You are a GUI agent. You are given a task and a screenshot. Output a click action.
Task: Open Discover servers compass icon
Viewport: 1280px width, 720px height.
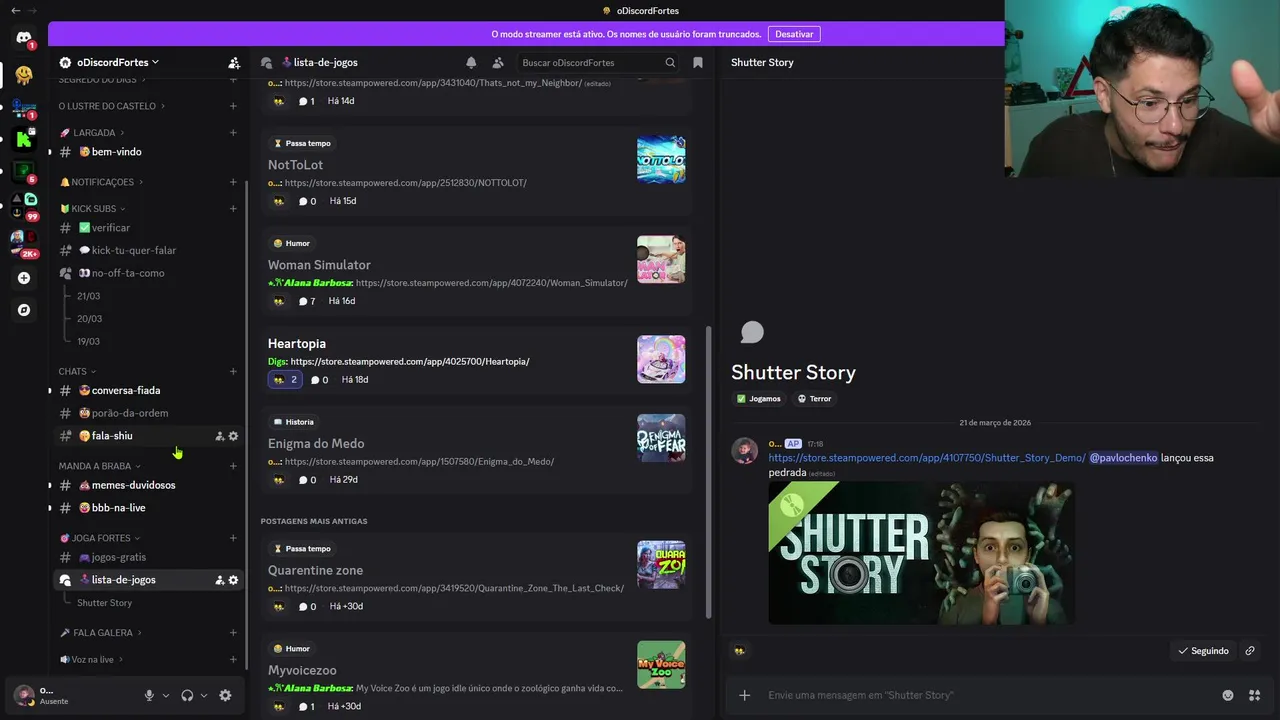coord(24,310)
